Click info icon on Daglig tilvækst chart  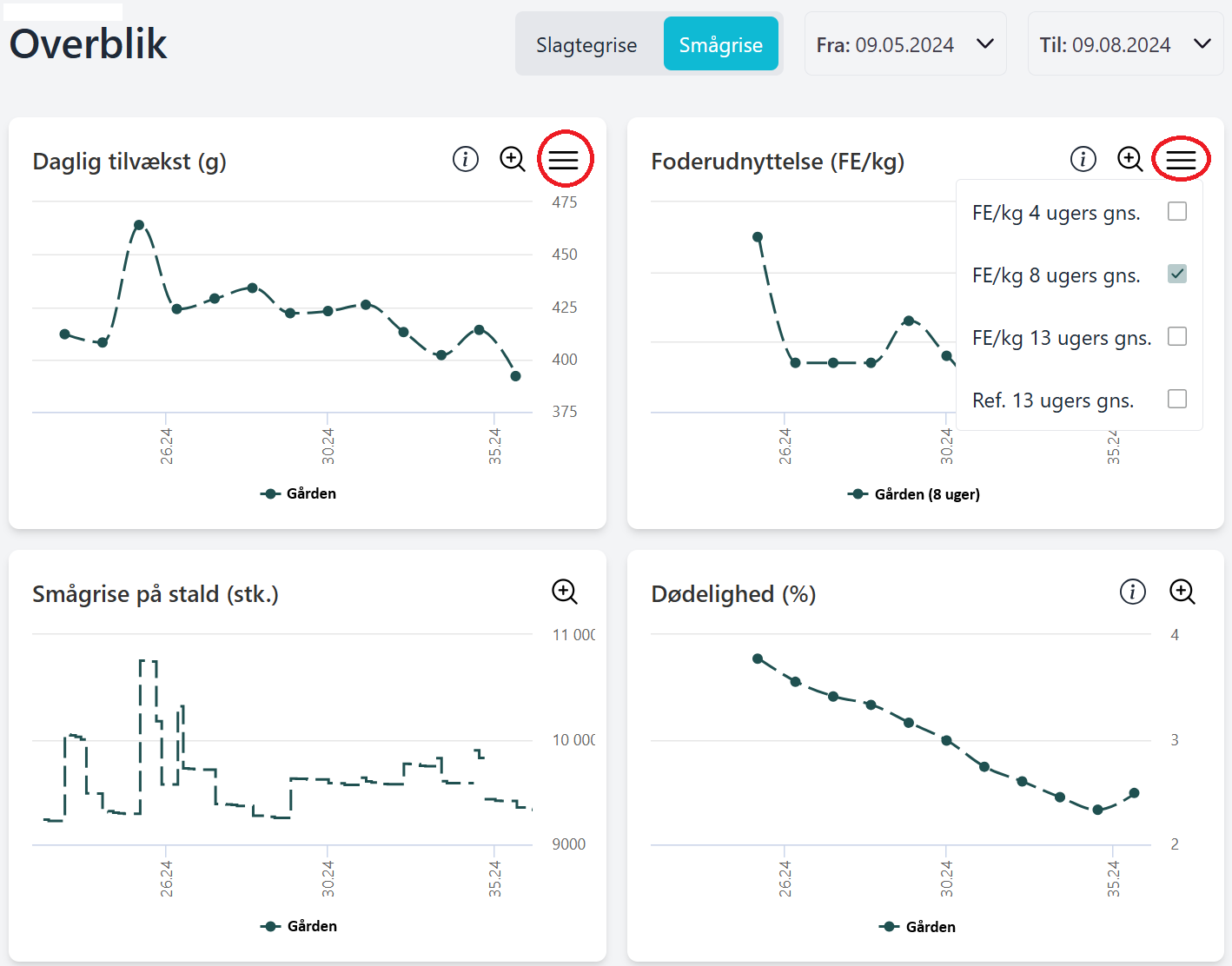coord(466,159)
